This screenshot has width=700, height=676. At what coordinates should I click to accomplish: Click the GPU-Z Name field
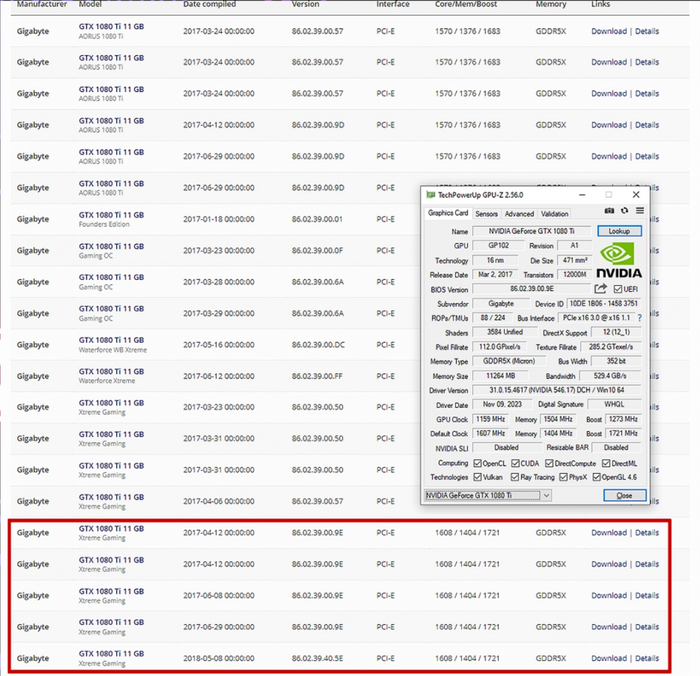pyautogui.click(x=531, y=231)
